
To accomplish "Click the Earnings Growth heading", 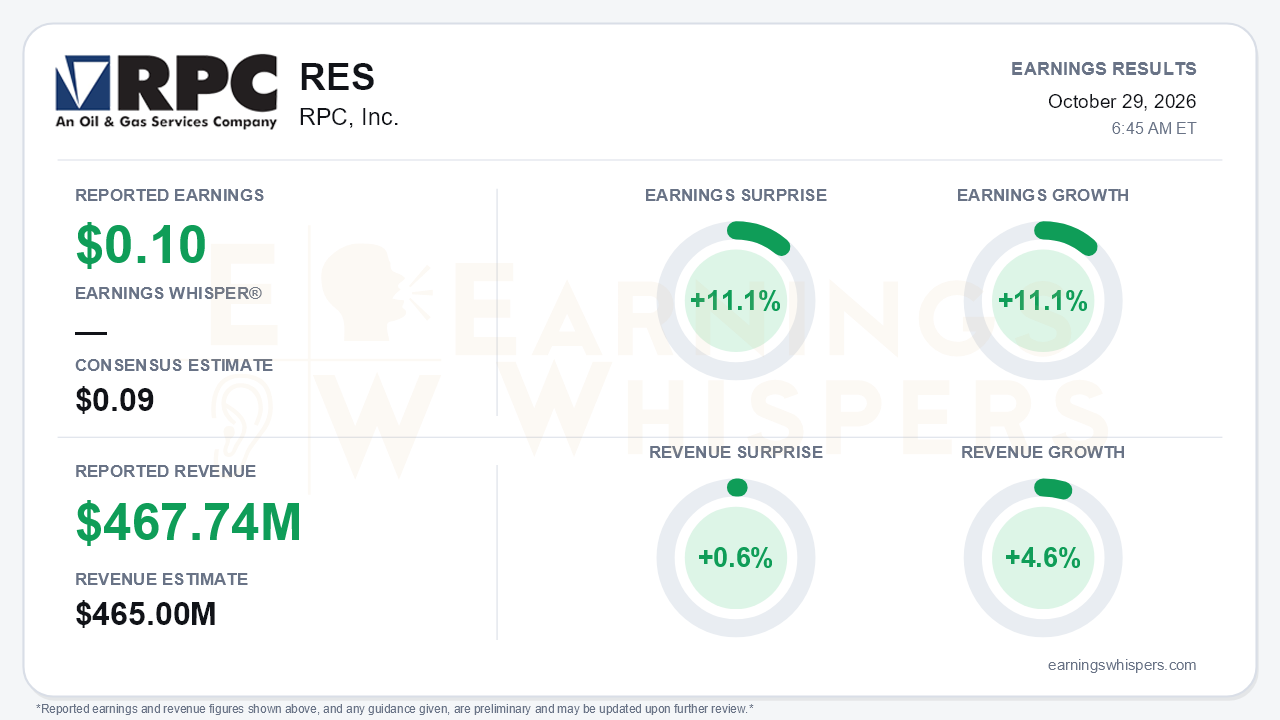I will point(1043,195).
